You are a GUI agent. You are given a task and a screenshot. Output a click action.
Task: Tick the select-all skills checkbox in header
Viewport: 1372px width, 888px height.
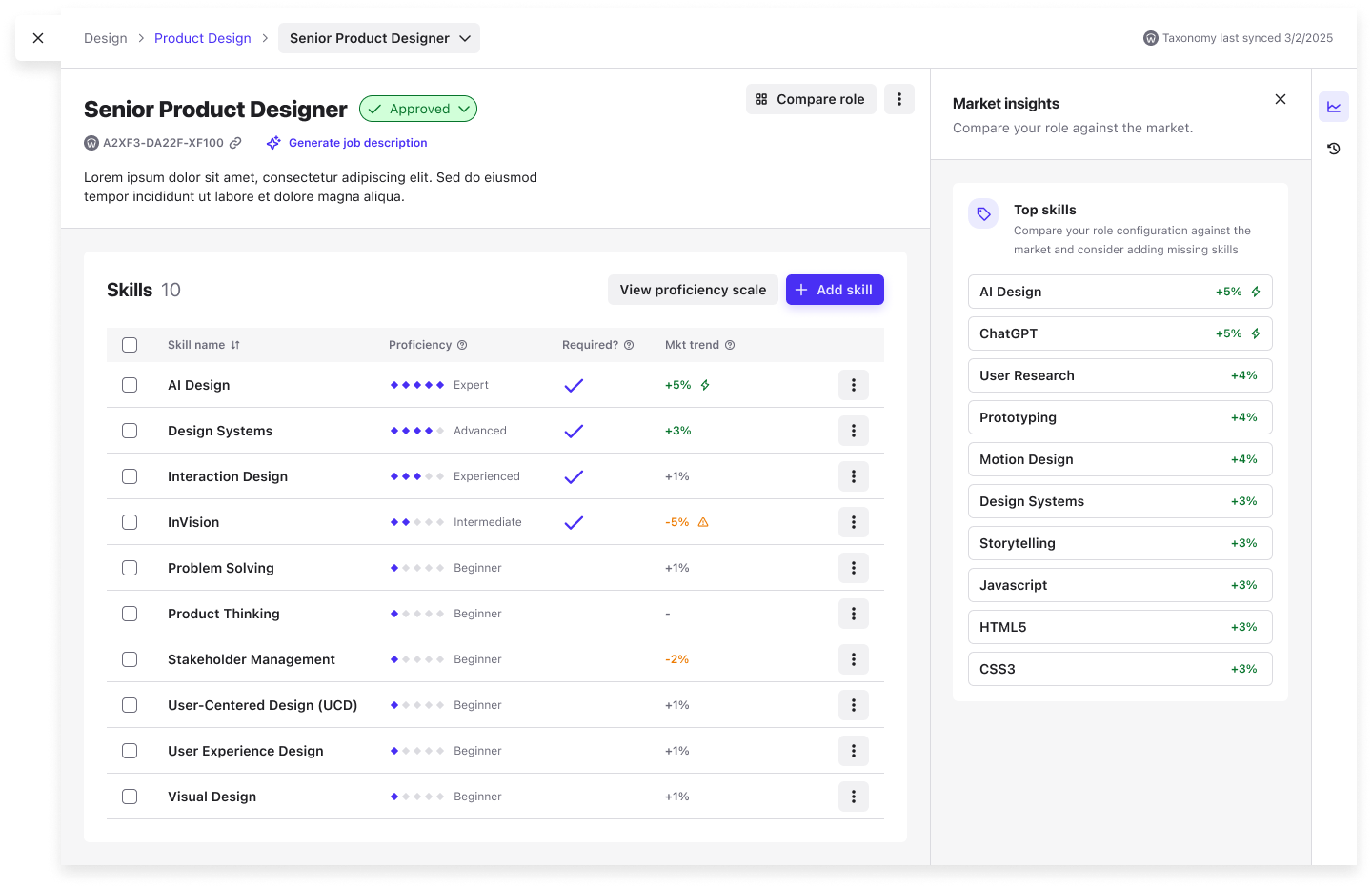(130, 345)
